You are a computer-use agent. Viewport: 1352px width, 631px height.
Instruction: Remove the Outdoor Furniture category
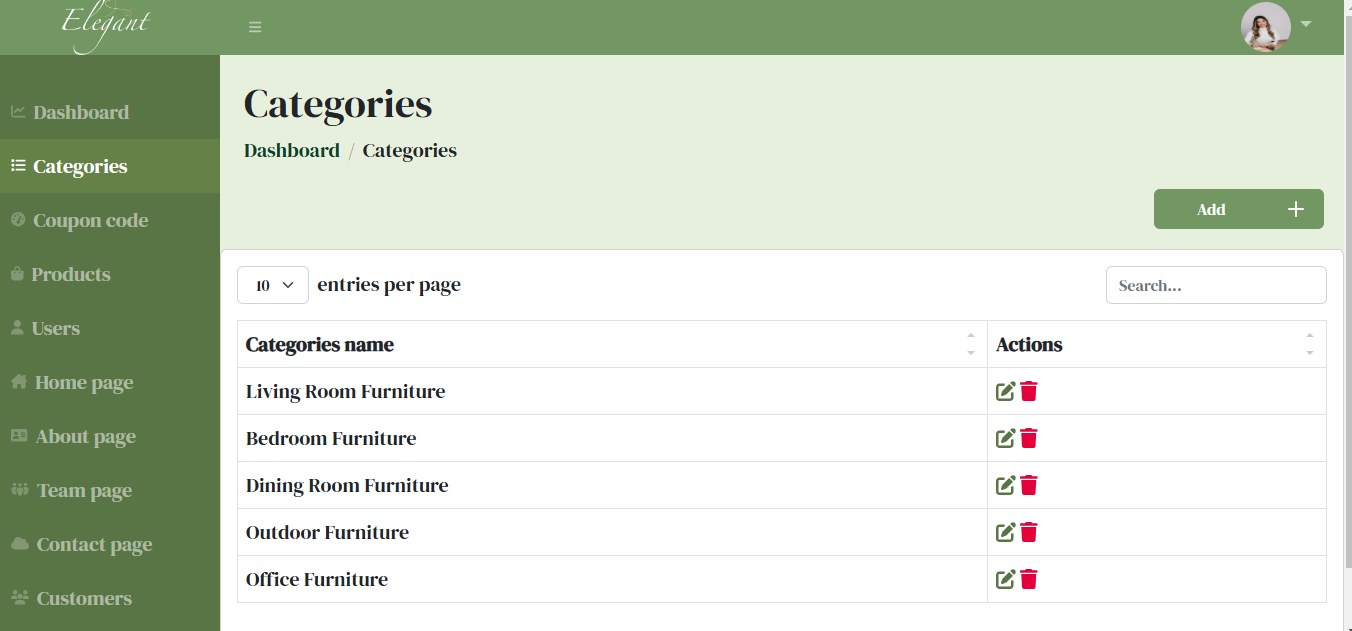(1029, 533)
